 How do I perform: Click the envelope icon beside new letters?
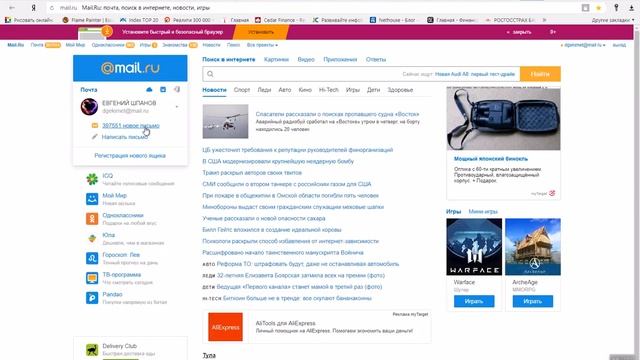pyautogui.click(x=95, y=126)
